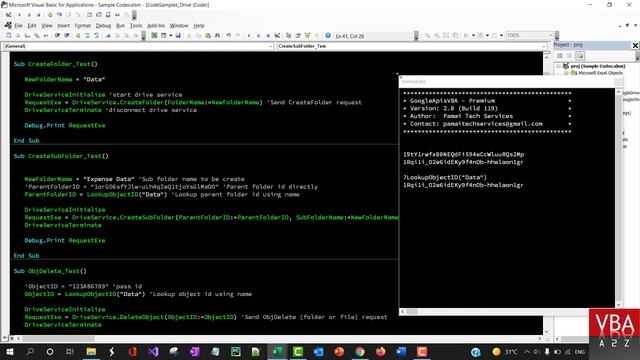Click the Undo icon in Standard toolbar
This screenshot has height=360, width=640.
[x=229, y=36]
